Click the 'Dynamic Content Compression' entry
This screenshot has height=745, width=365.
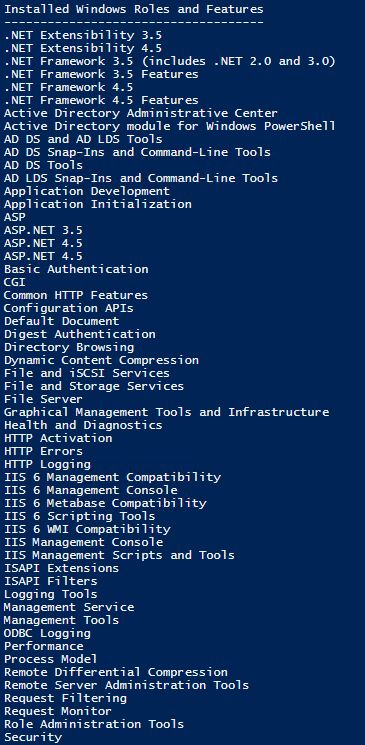click(101, 360)
